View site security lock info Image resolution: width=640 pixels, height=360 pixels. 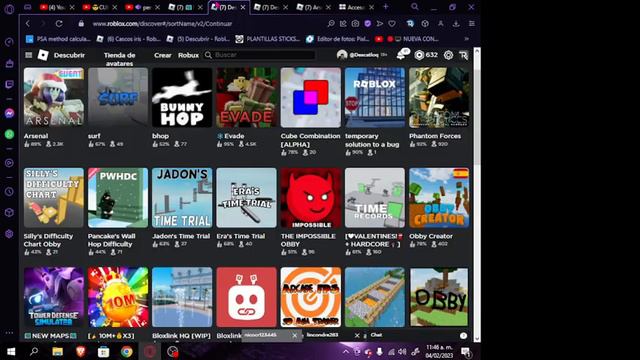pyautogui.click(x=81, y=24)
